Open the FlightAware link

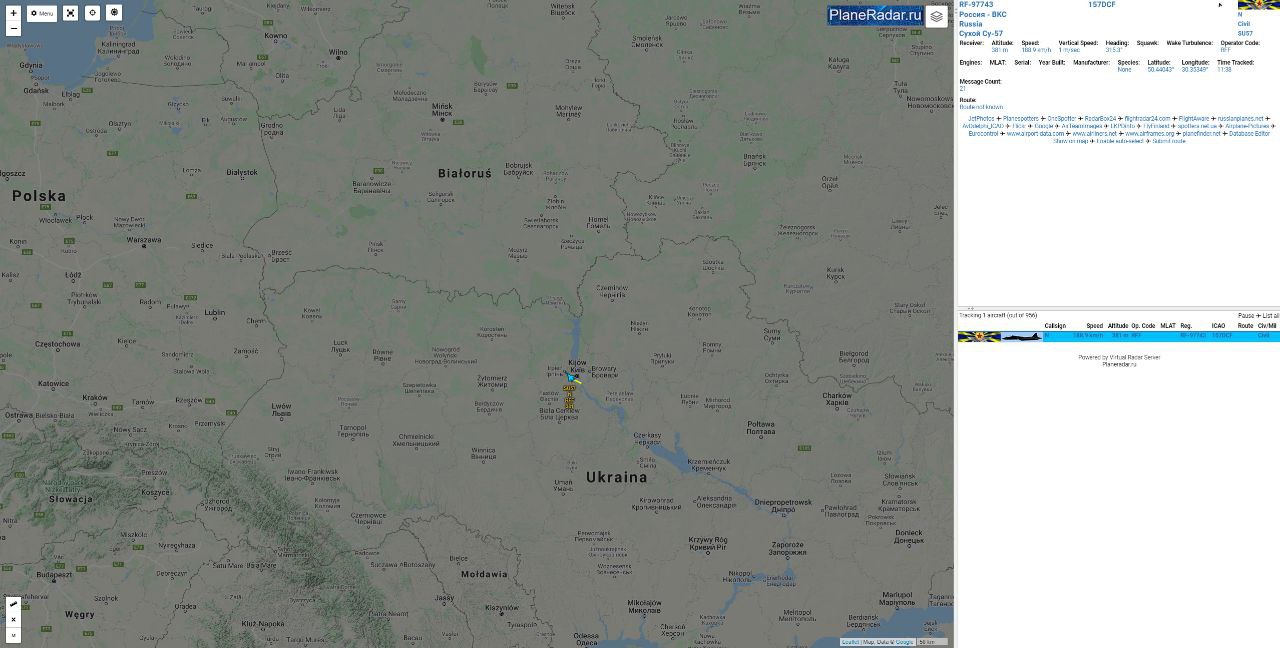pyautogui.click(x=1194, y=119)
